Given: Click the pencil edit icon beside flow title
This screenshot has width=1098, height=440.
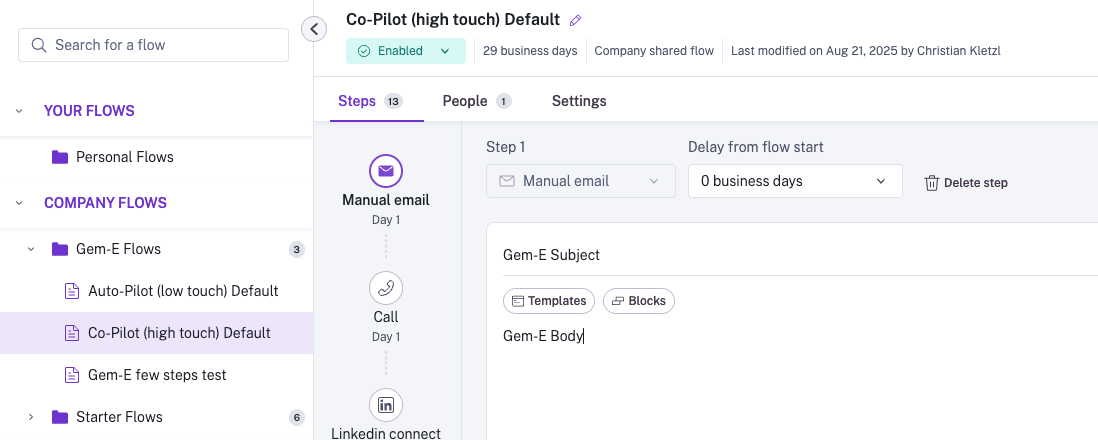Looking at the screenshot, I should pos(575,20).
